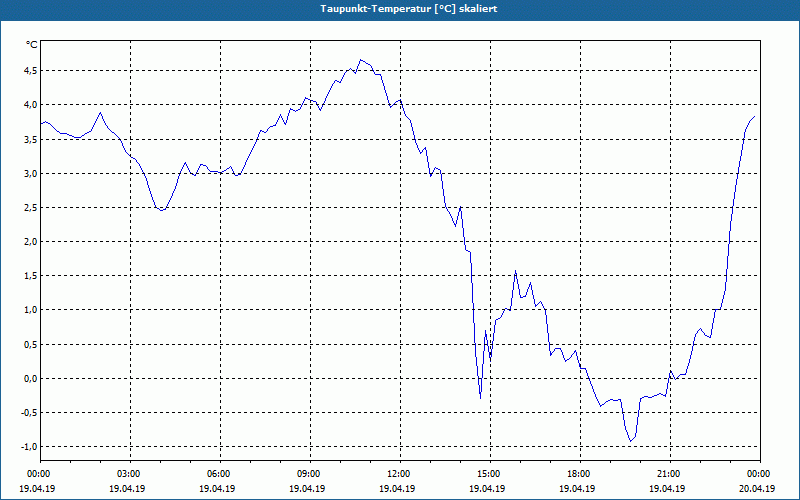Choose the '1,0' y-axis value
Viewport: 800px width, 500px height.
(32, 310)
